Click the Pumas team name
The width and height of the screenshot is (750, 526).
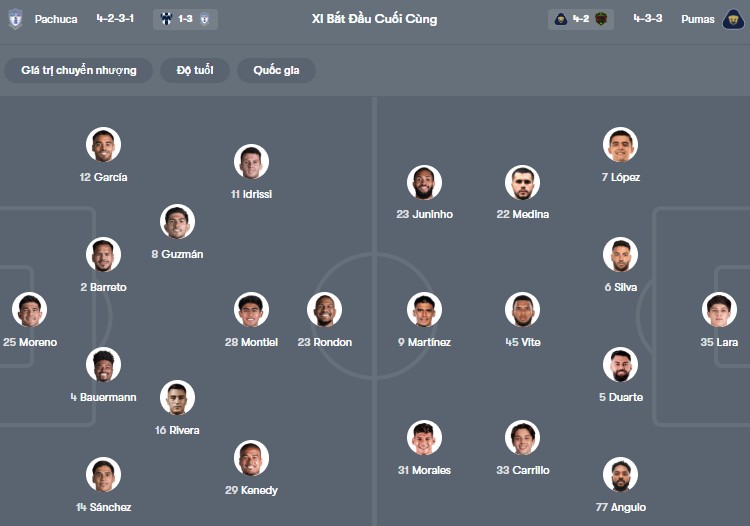pyautogui.click(x=697, y=19)
